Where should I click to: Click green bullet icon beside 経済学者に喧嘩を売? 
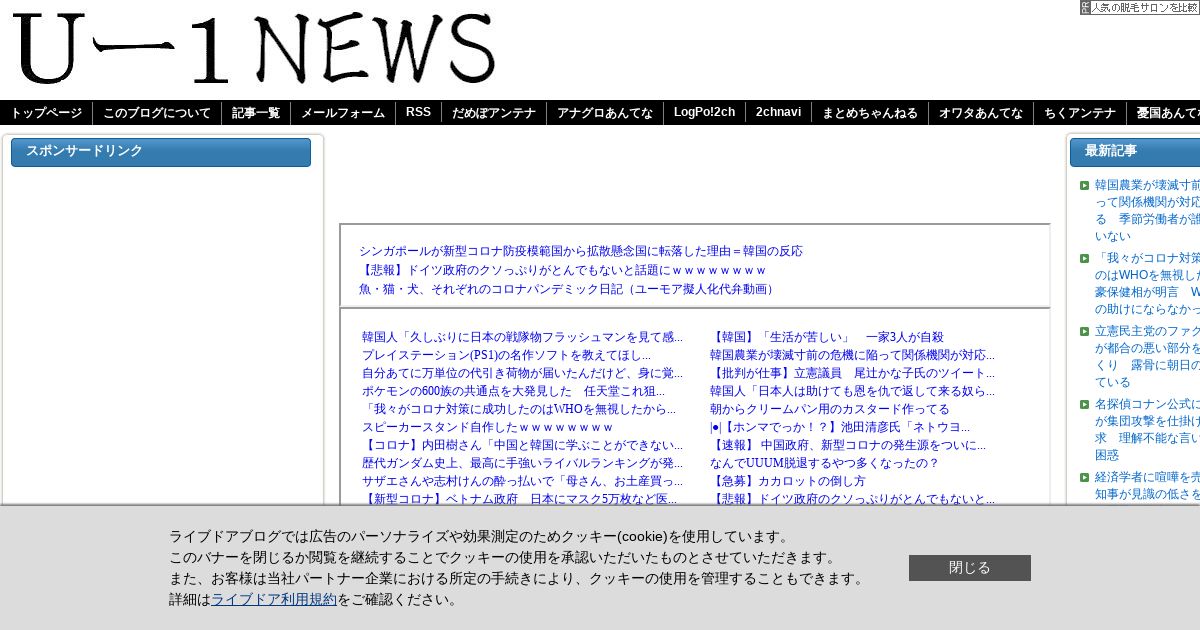tap(1084, 477)
